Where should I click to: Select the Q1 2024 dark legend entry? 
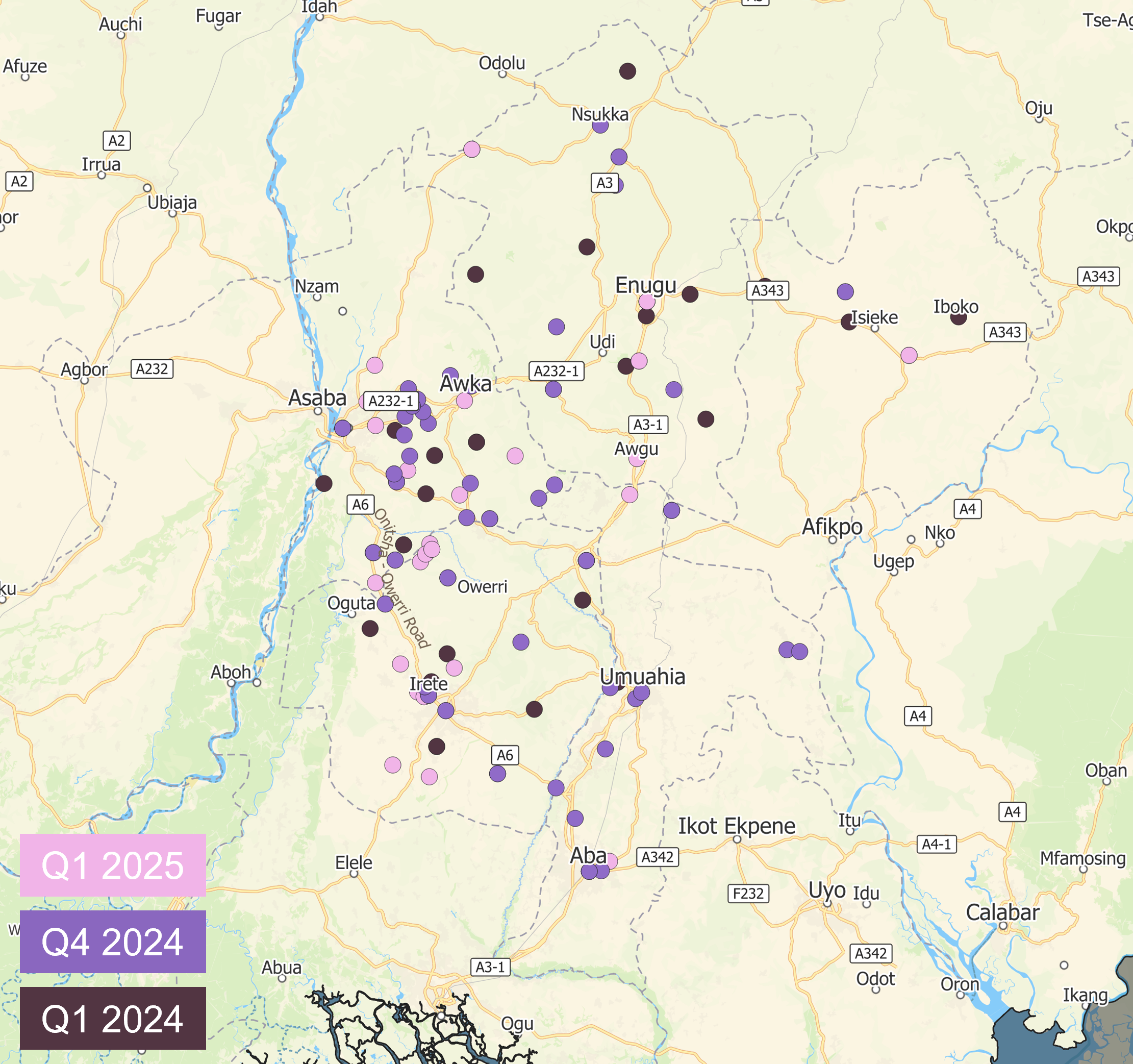pyautogui.click(x=113, y=1019)
